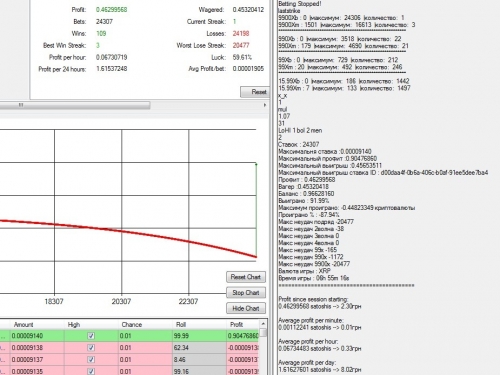
Task: Select the Amount cell 0.00009138
Action: (x=37, y=348)
